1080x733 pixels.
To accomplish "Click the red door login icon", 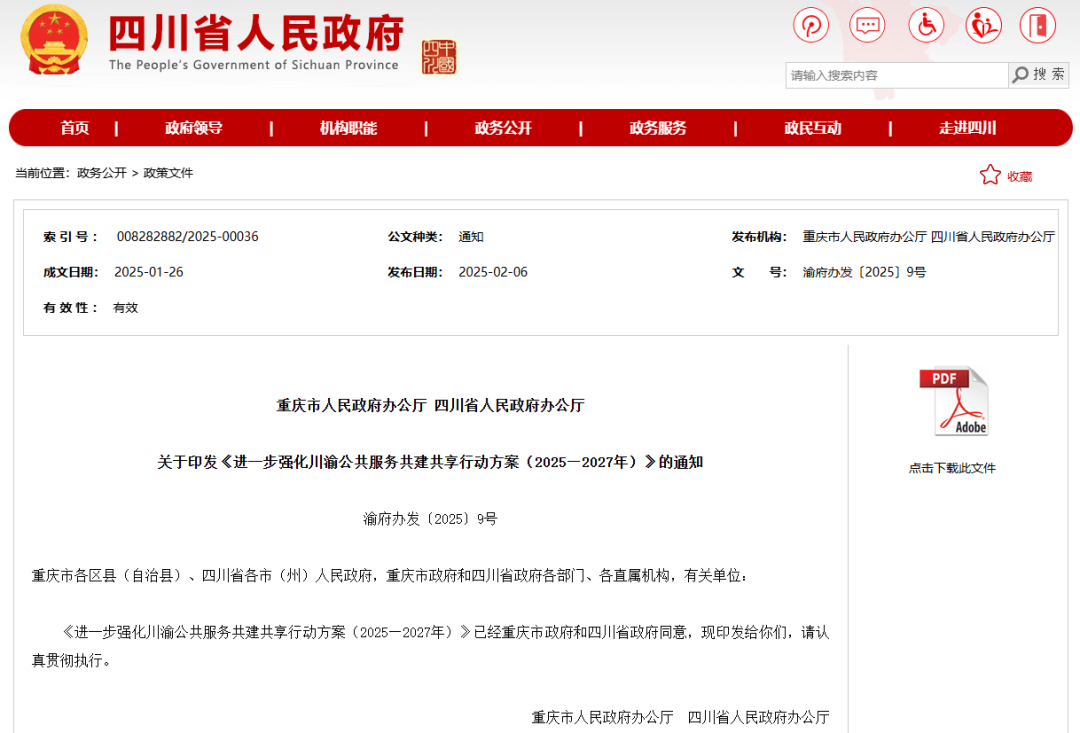I will [1038, 25].
